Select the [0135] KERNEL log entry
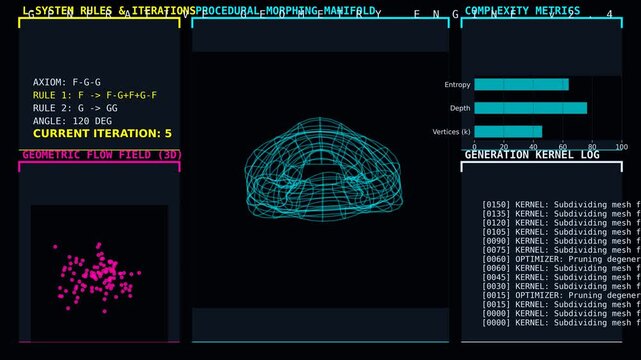This screenshot has height=360, width=641. (561, 214)
